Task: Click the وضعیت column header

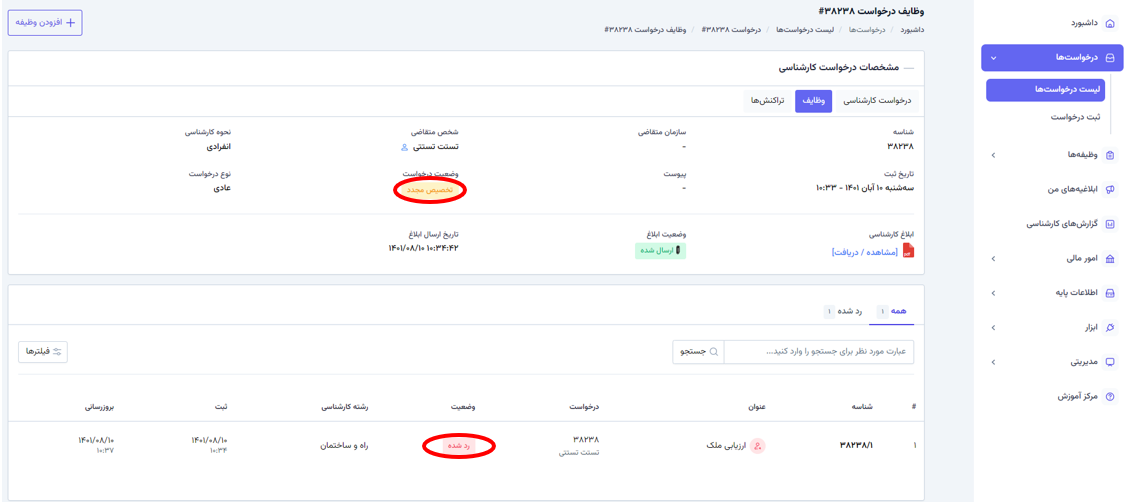Action: tap(465, 406)
